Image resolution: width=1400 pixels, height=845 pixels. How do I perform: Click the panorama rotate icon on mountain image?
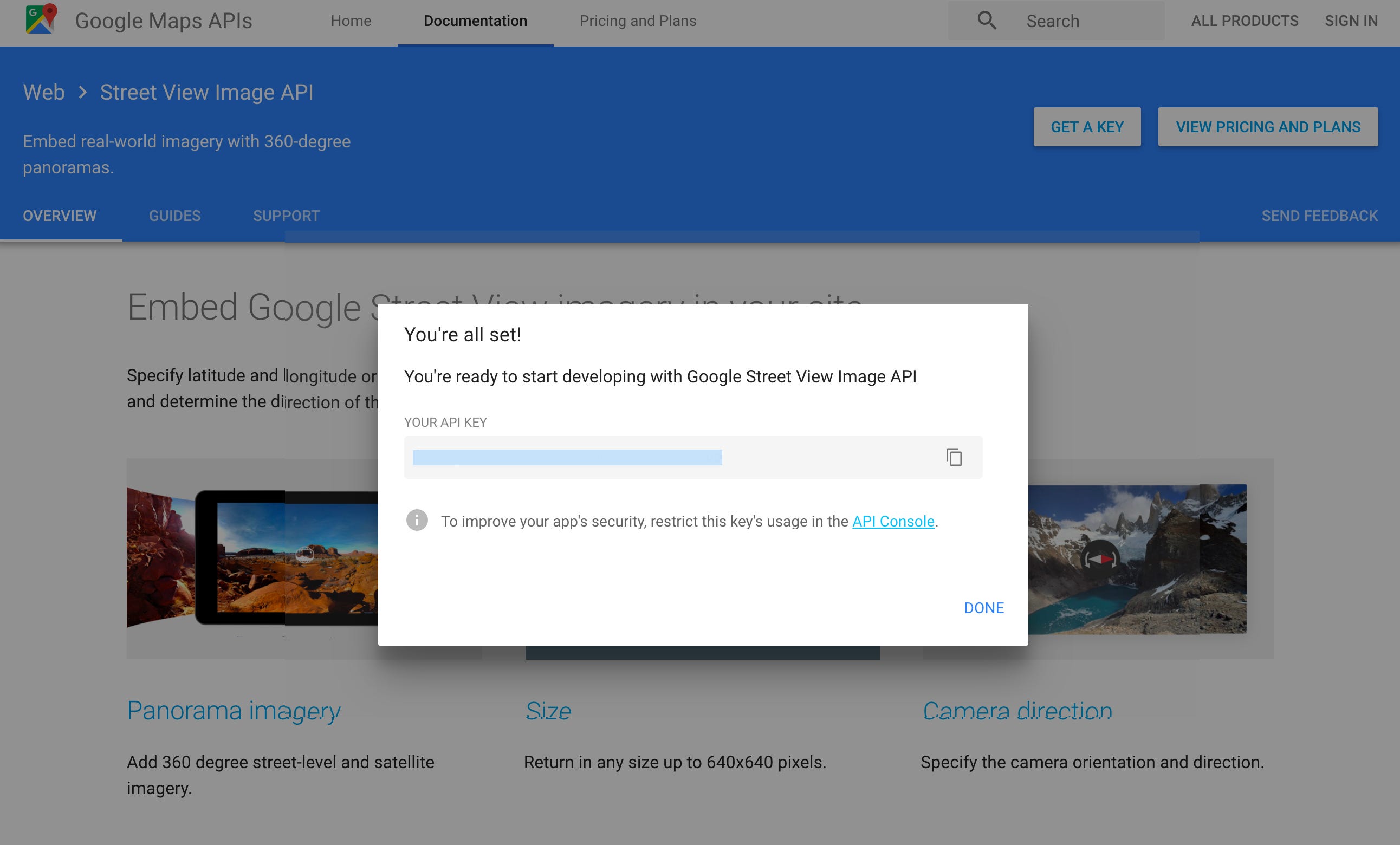pos(1100,560)
